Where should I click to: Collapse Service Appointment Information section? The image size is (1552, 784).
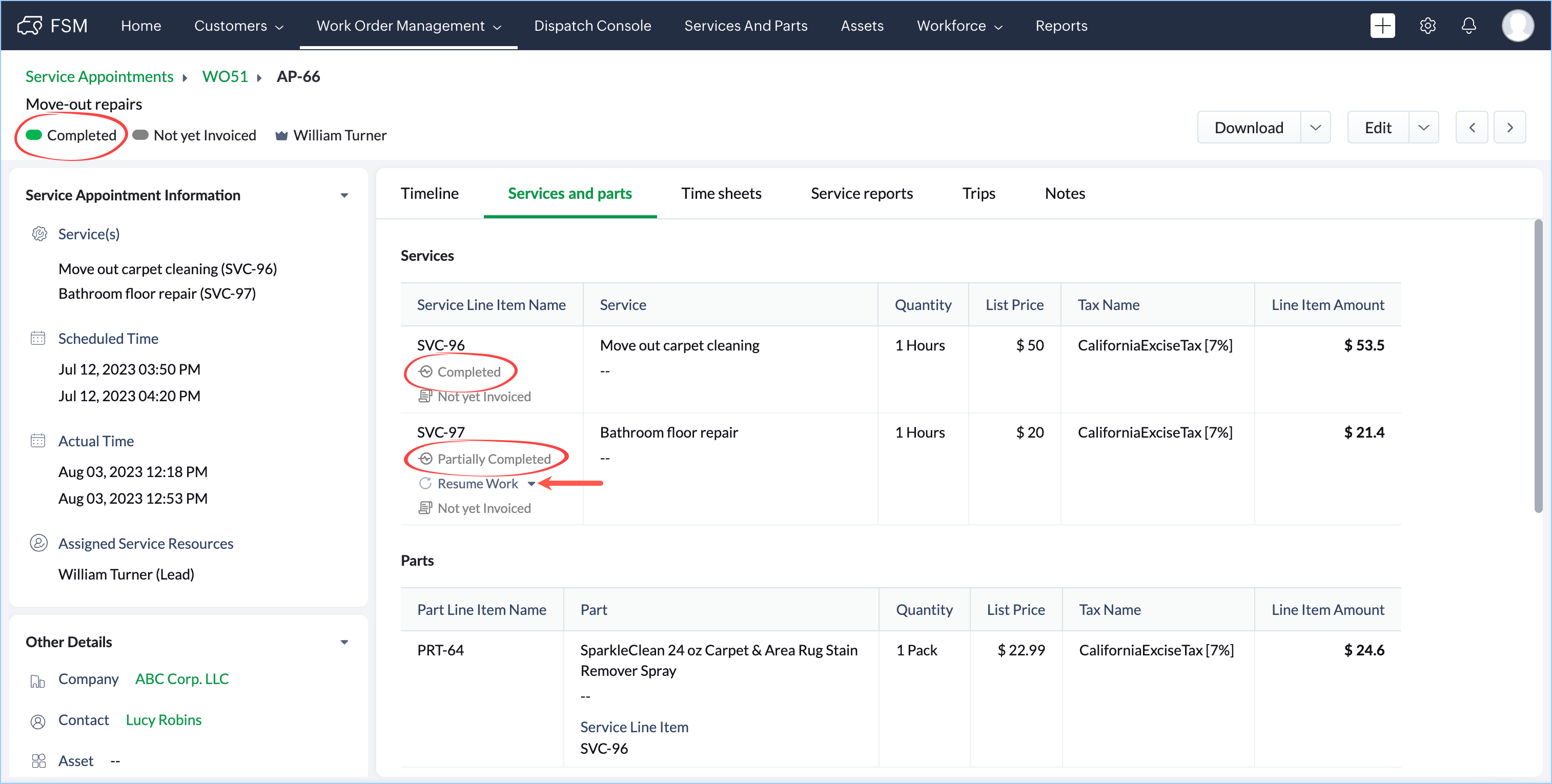(x=344, y=195)
